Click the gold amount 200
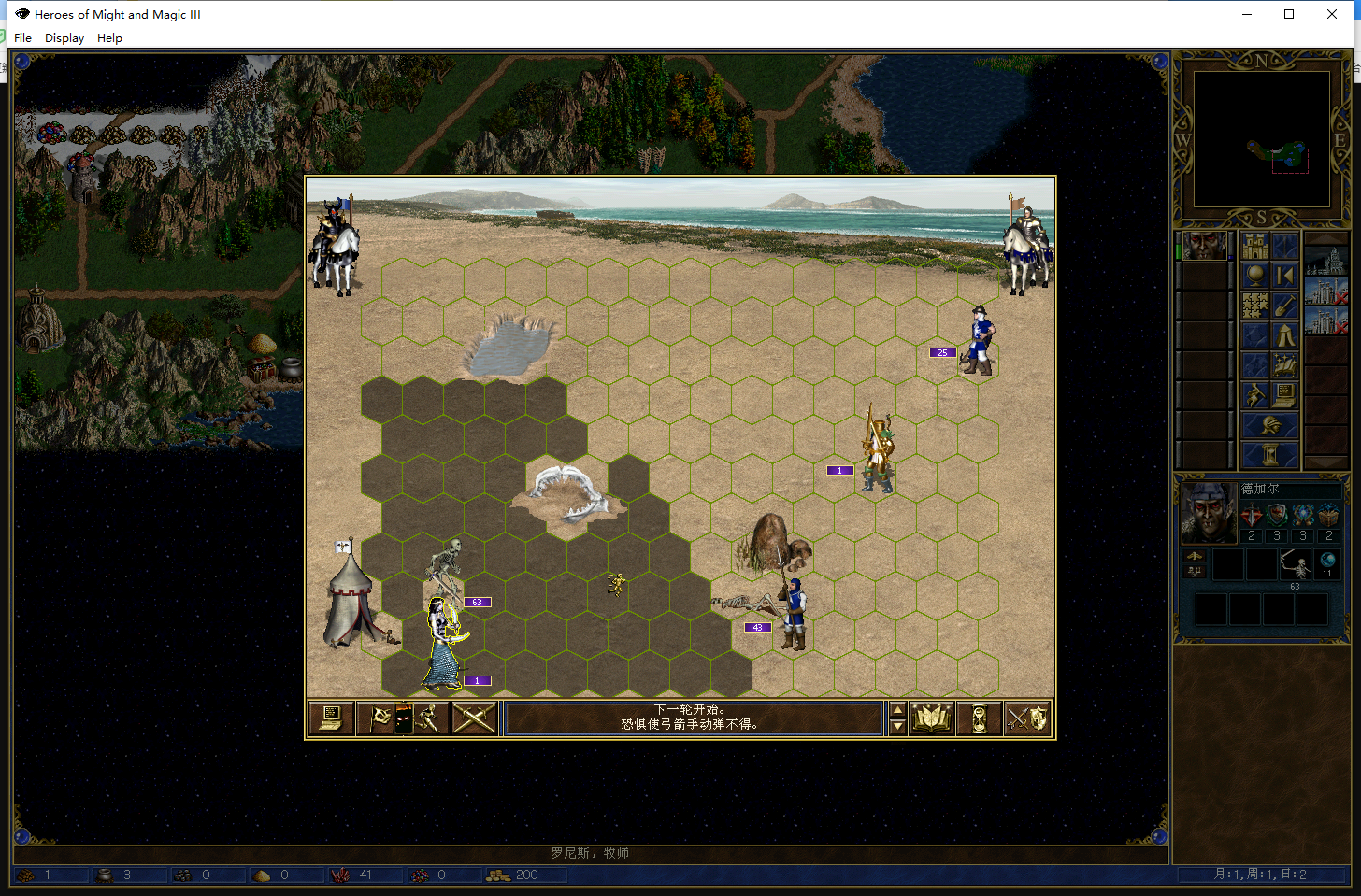 tap(527, 875)
